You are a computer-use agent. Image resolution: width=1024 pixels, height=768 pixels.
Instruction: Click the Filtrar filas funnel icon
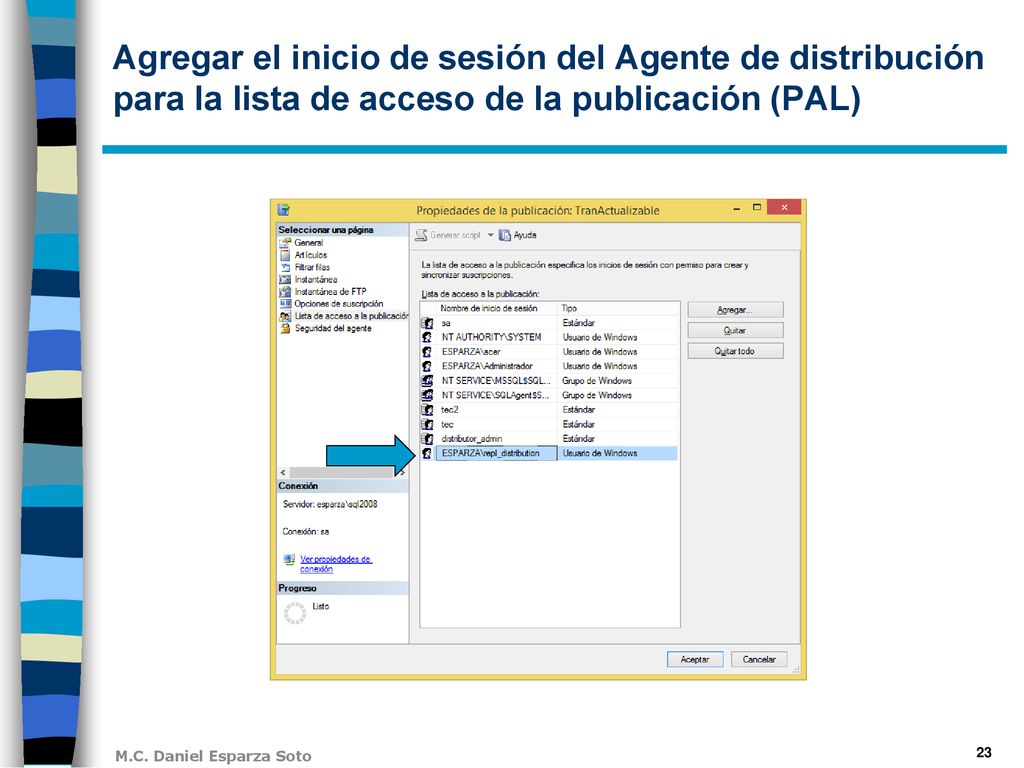[x=285, y=267]
